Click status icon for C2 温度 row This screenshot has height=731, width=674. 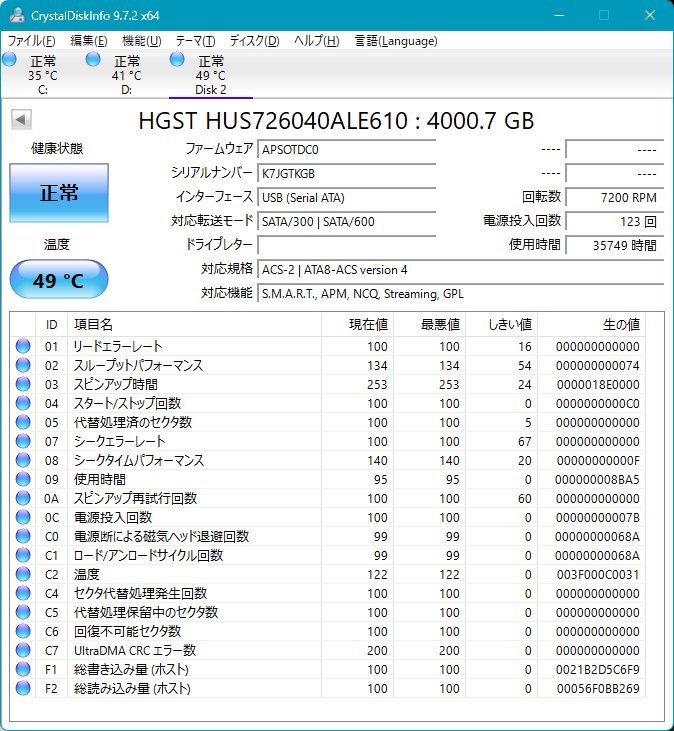click(x=23, y=574)
